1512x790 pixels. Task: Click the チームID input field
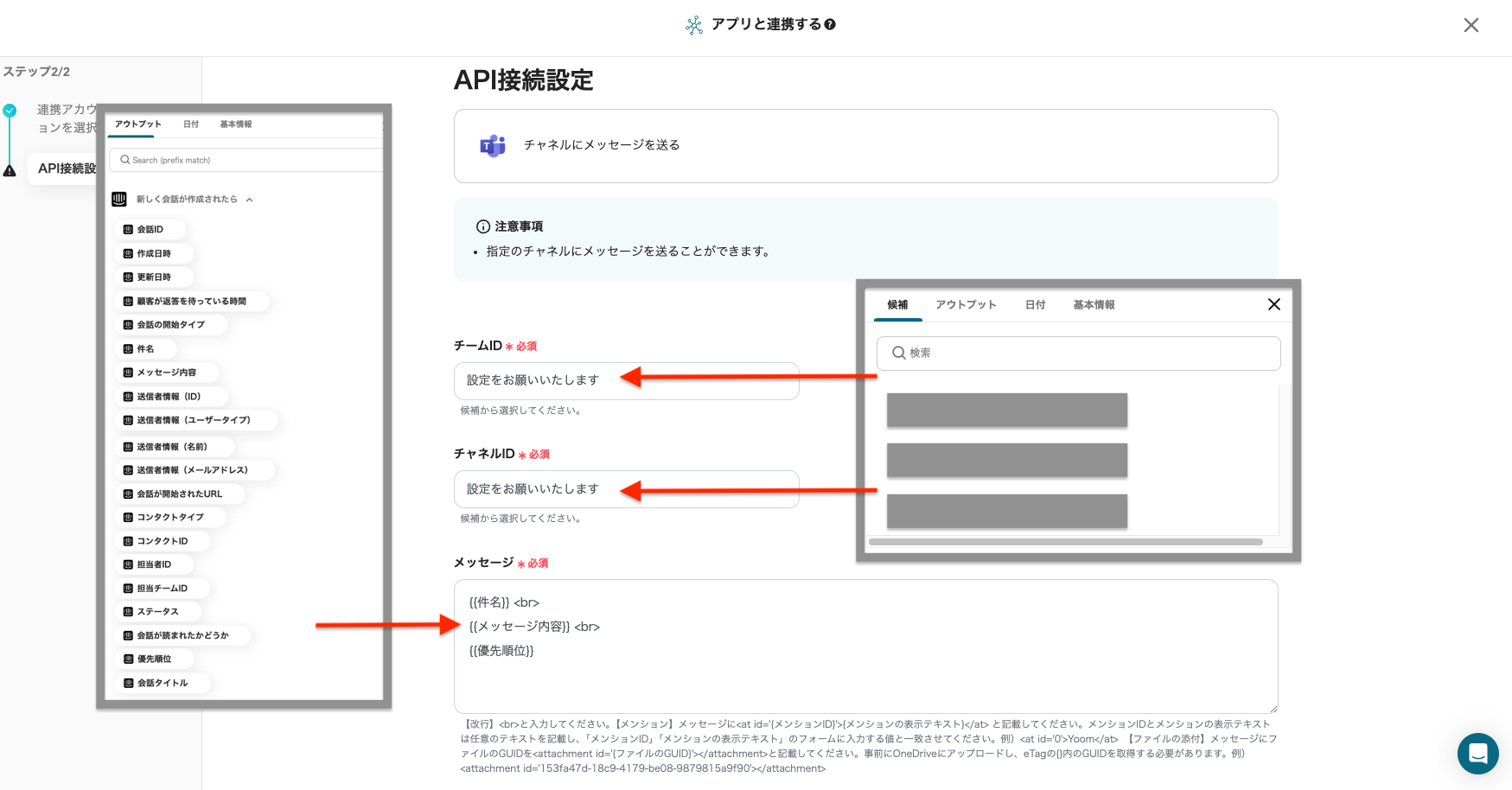(626, 380)
